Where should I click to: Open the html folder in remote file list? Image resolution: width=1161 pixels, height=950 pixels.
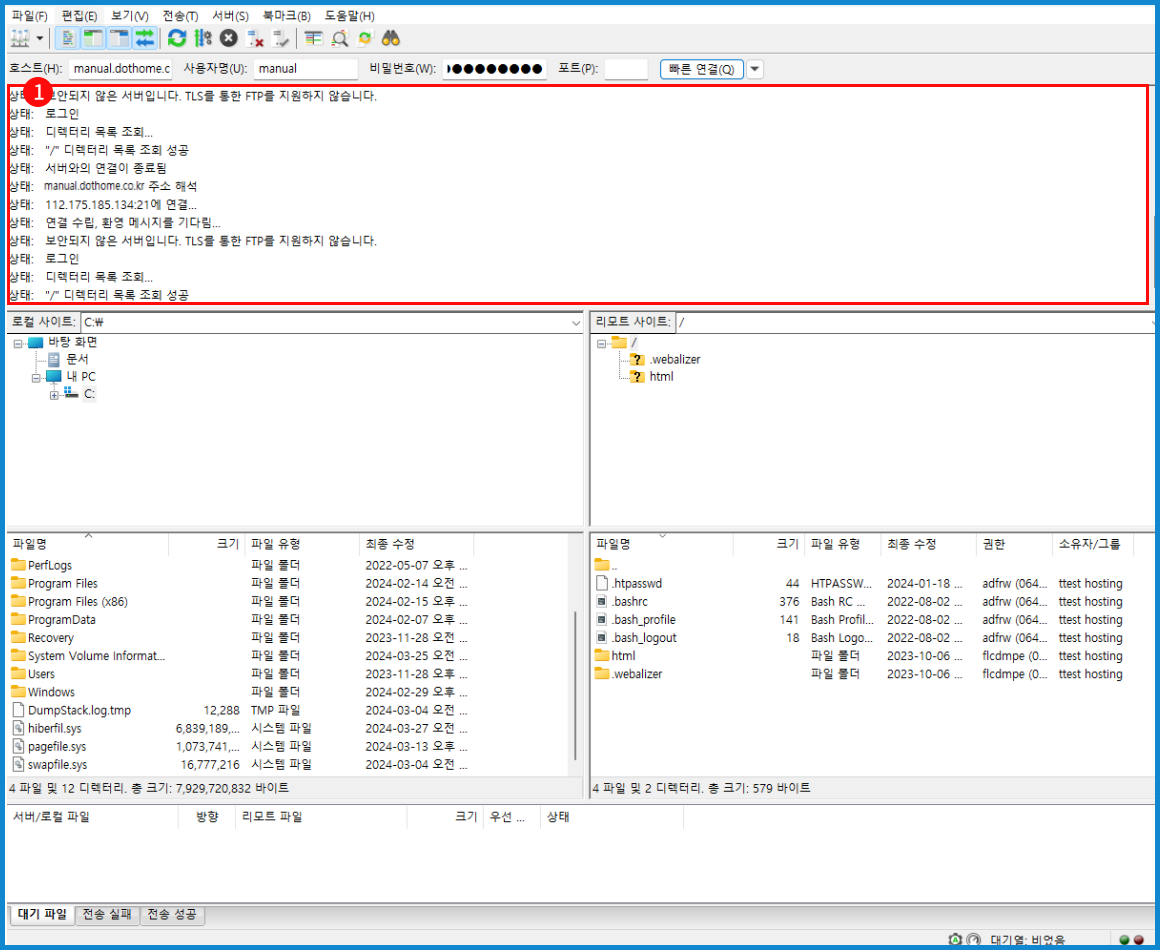click(623, 656)
